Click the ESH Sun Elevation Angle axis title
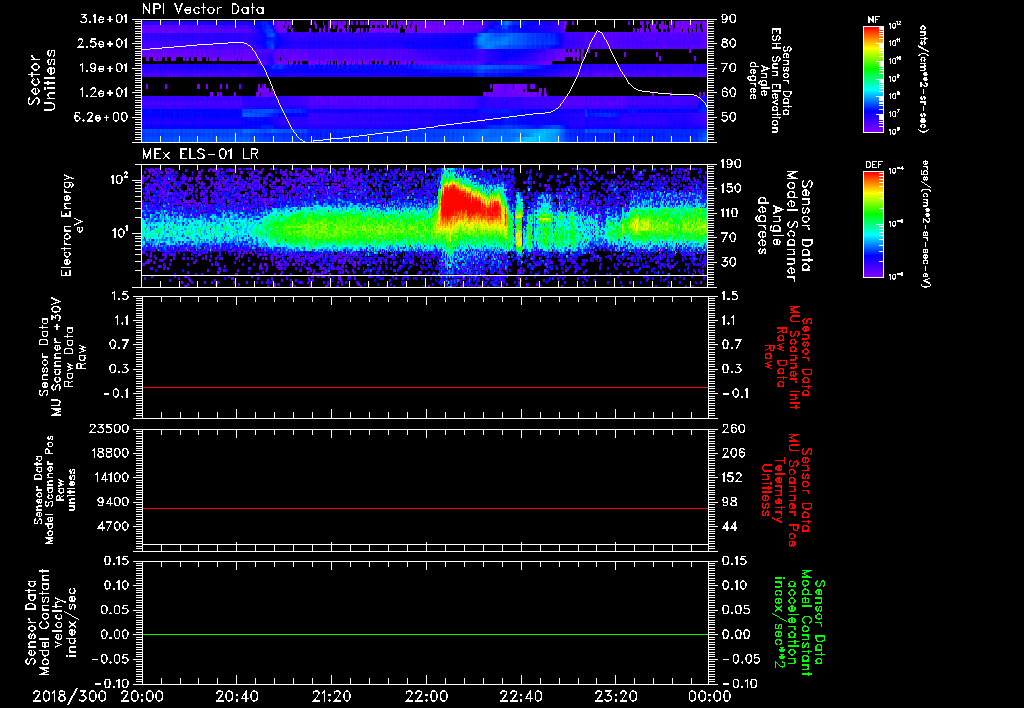Viewport: 1024px width, 708px height. click(771, 80)
